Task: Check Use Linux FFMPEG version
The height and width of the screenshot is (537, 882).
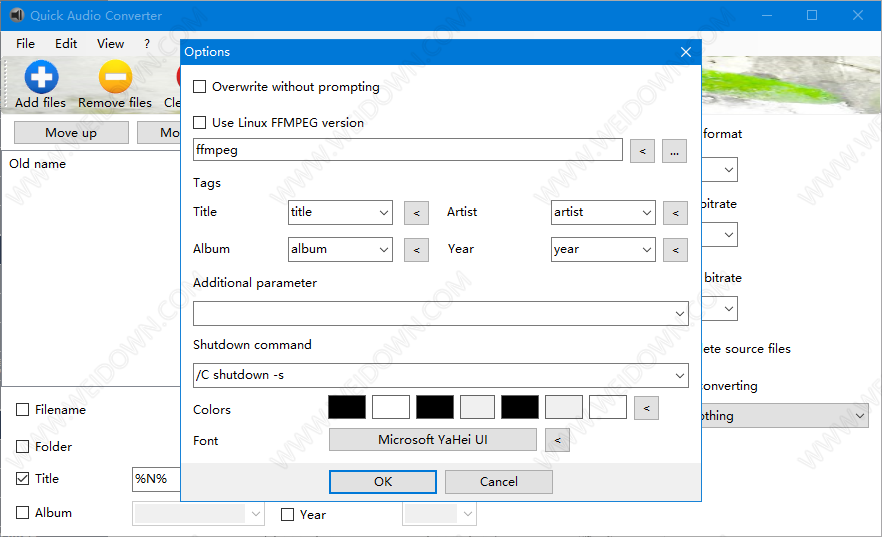Action: tap(200, 123)
